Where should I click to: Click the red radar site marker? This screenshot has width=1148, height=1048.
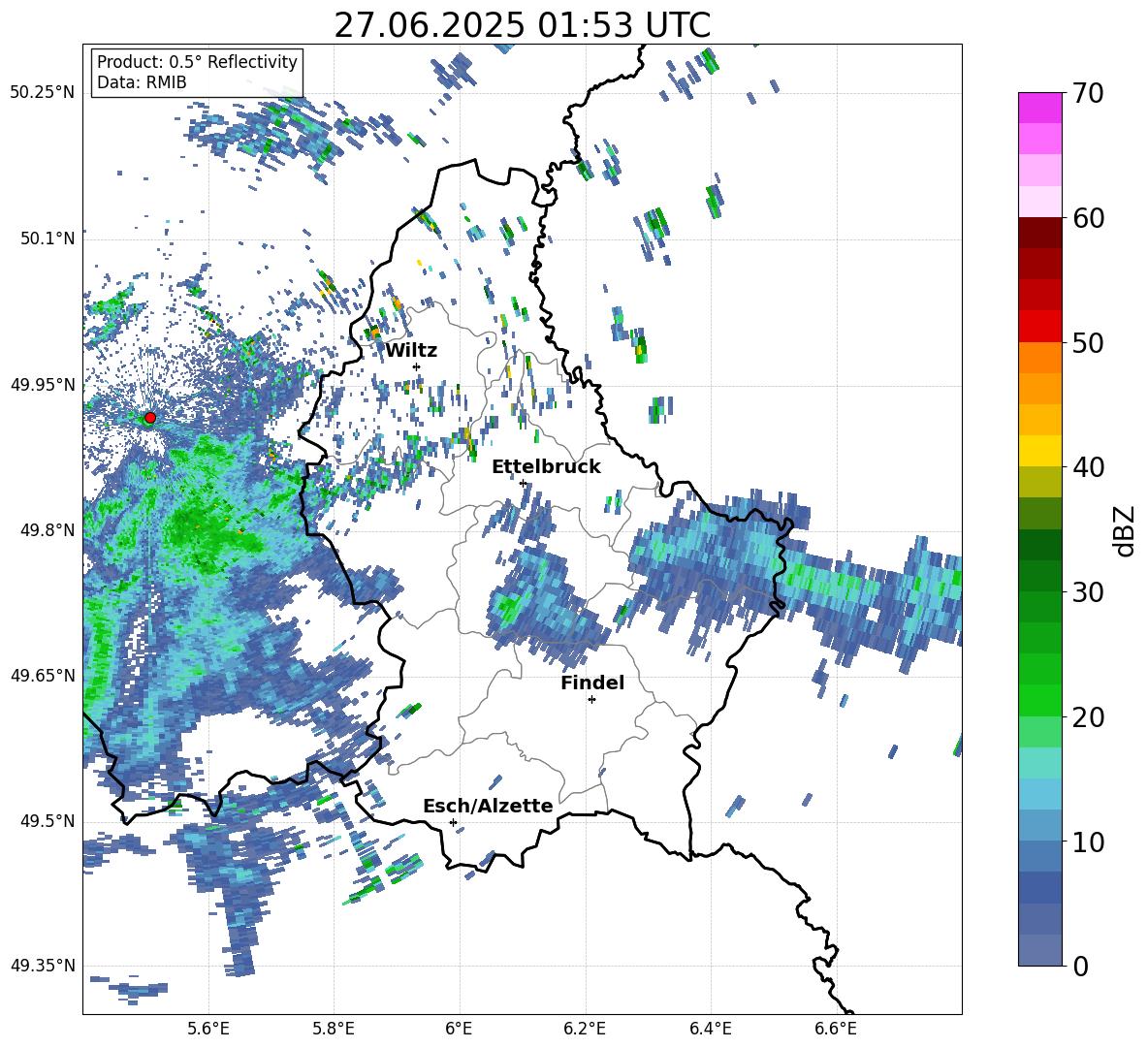click(x=150, y=418)
